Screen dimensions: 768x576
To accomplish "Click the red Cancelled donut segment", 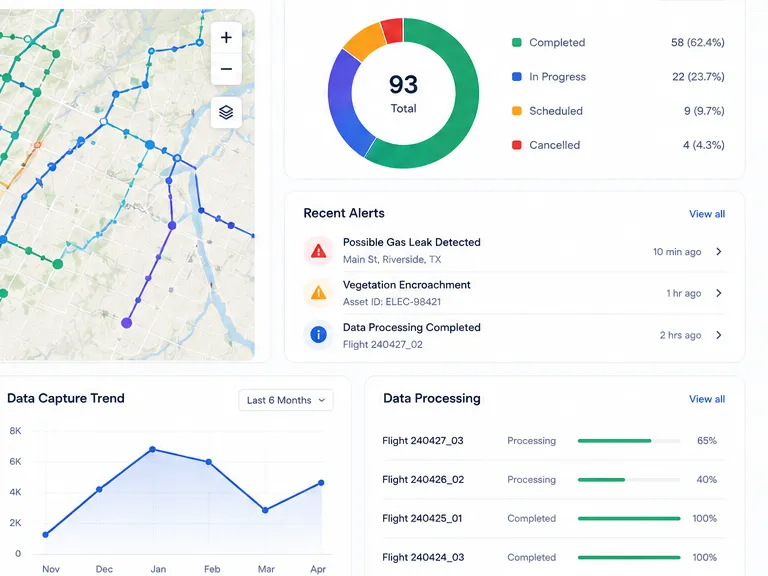I will 393,29.
